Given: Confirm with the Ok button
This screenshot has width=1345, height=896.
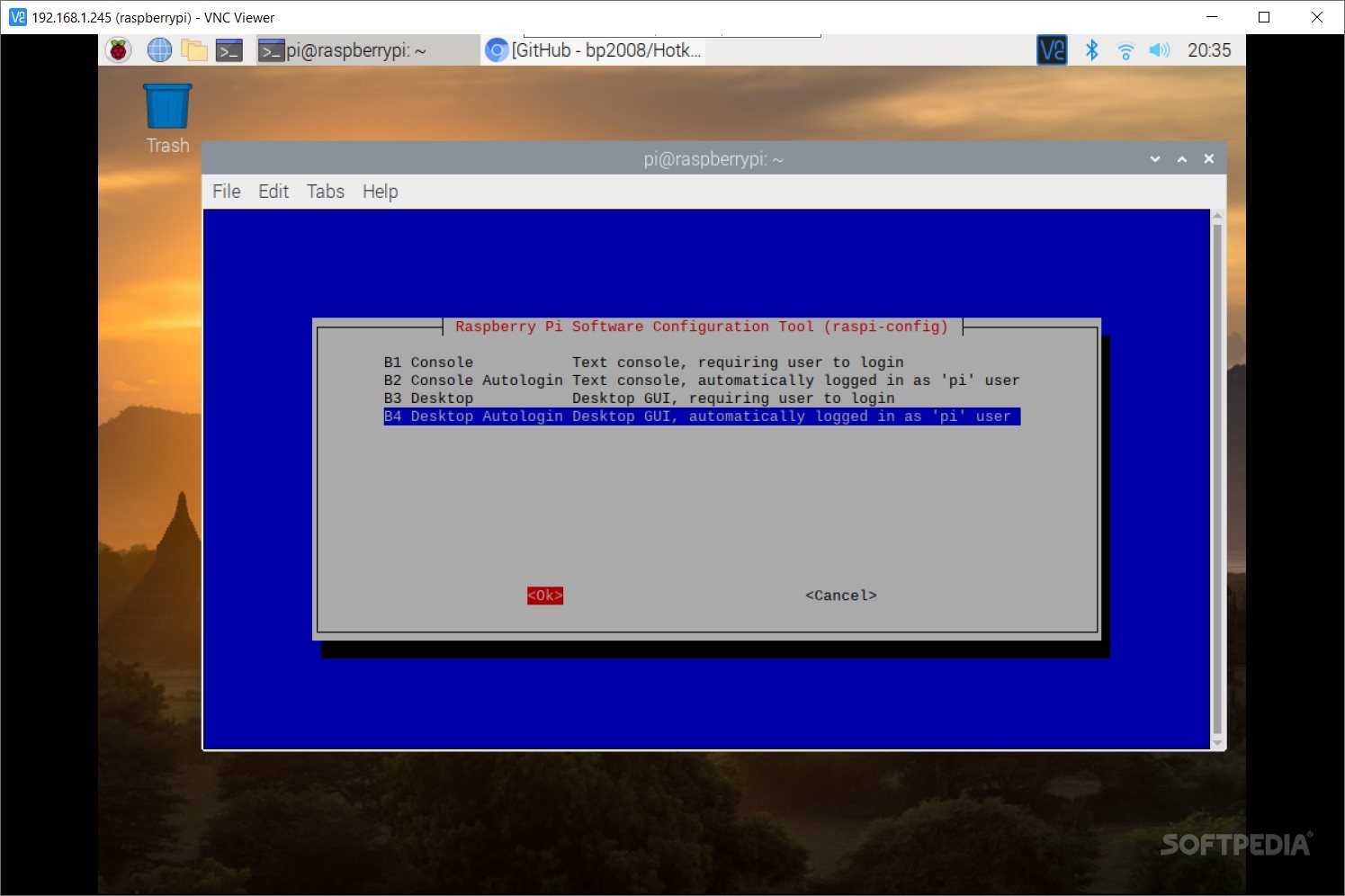Looking at the screenshot, I should click(545, 596).
